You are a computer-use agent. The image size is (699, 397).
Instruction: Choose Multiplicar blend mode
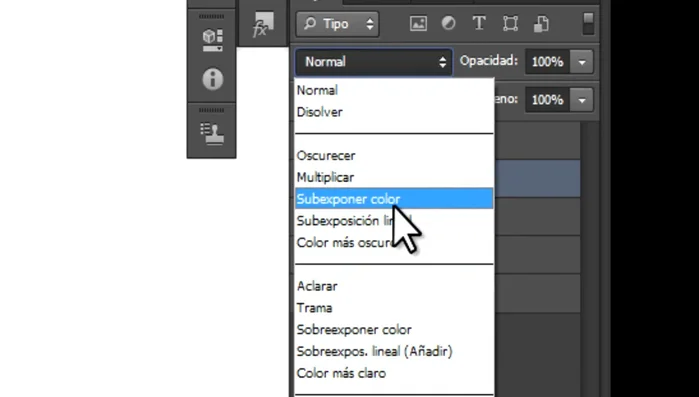[394, 178]
